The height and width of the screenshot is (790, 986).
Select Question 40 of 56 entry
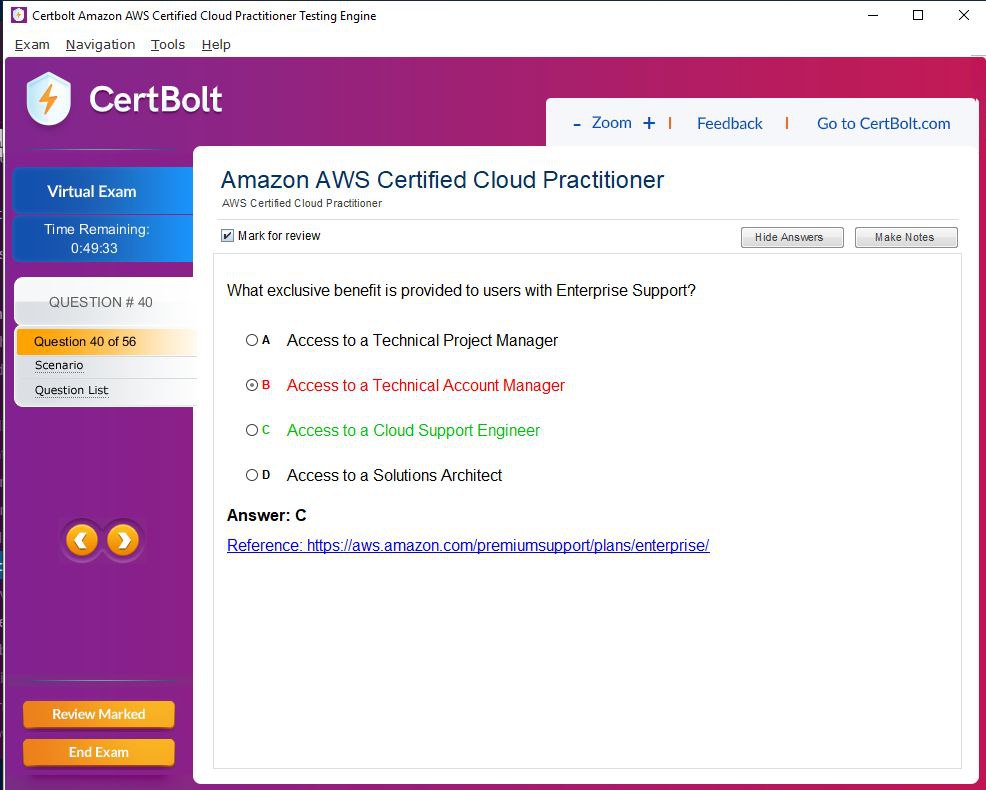(107, 342)
